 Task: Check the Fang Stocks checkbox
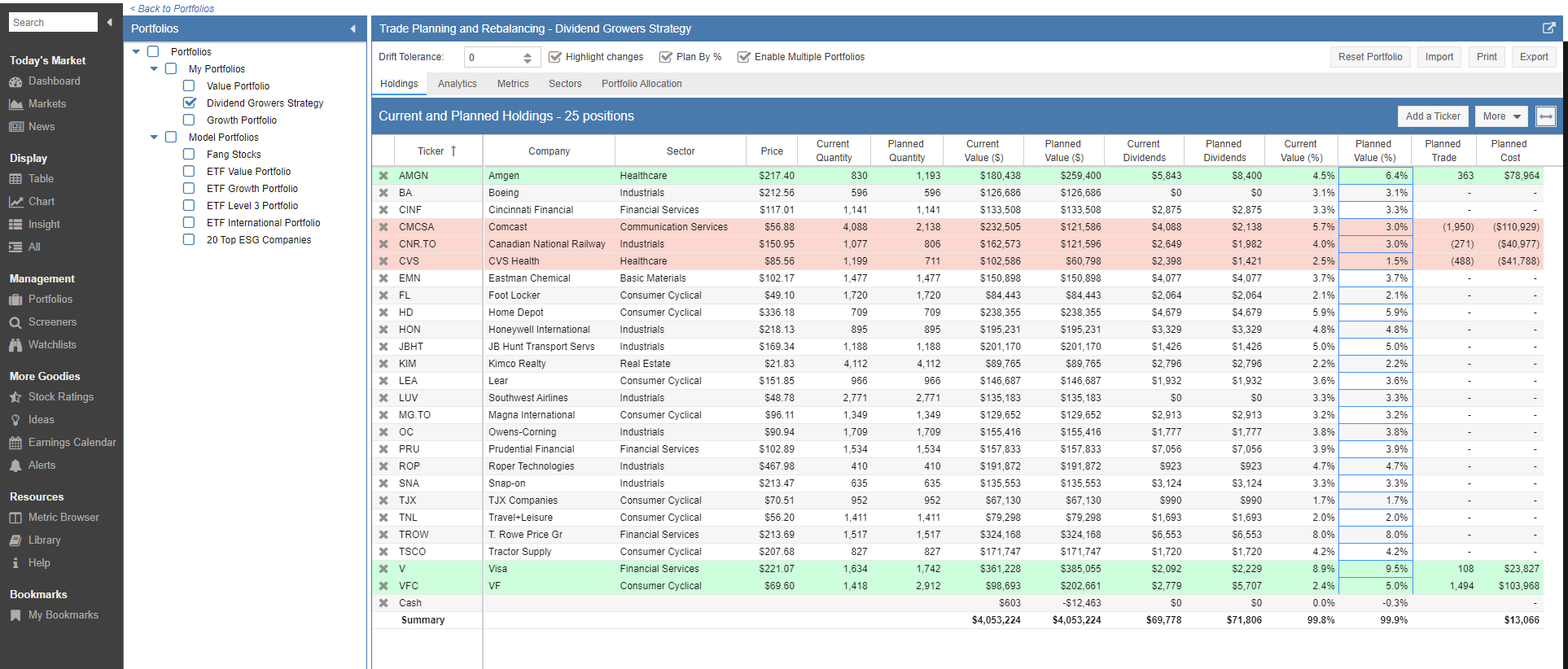(x=189, y=154)
